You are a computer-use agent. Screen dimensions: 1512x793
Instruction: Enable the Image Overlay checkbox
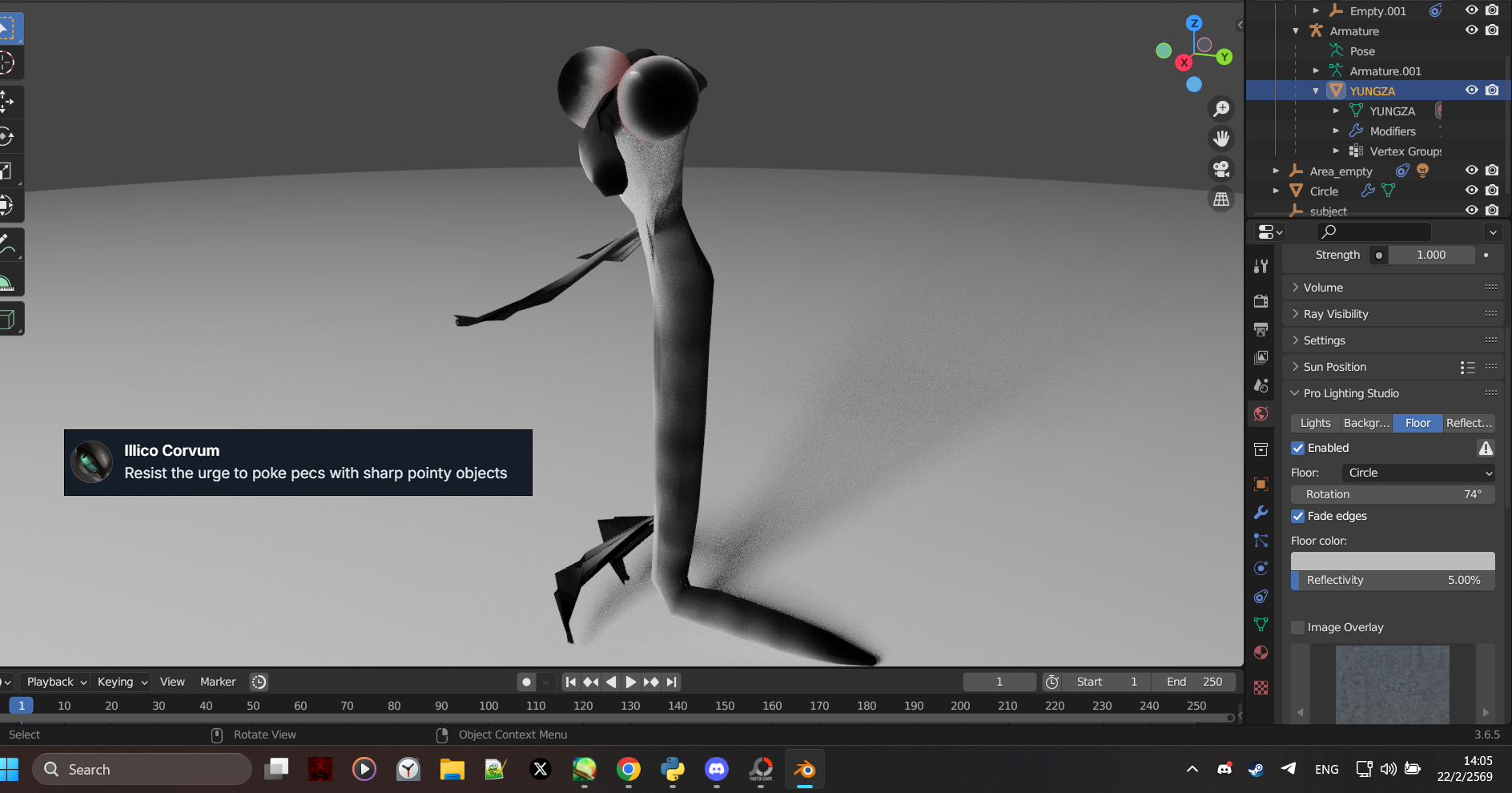(x=1298, y=628)
